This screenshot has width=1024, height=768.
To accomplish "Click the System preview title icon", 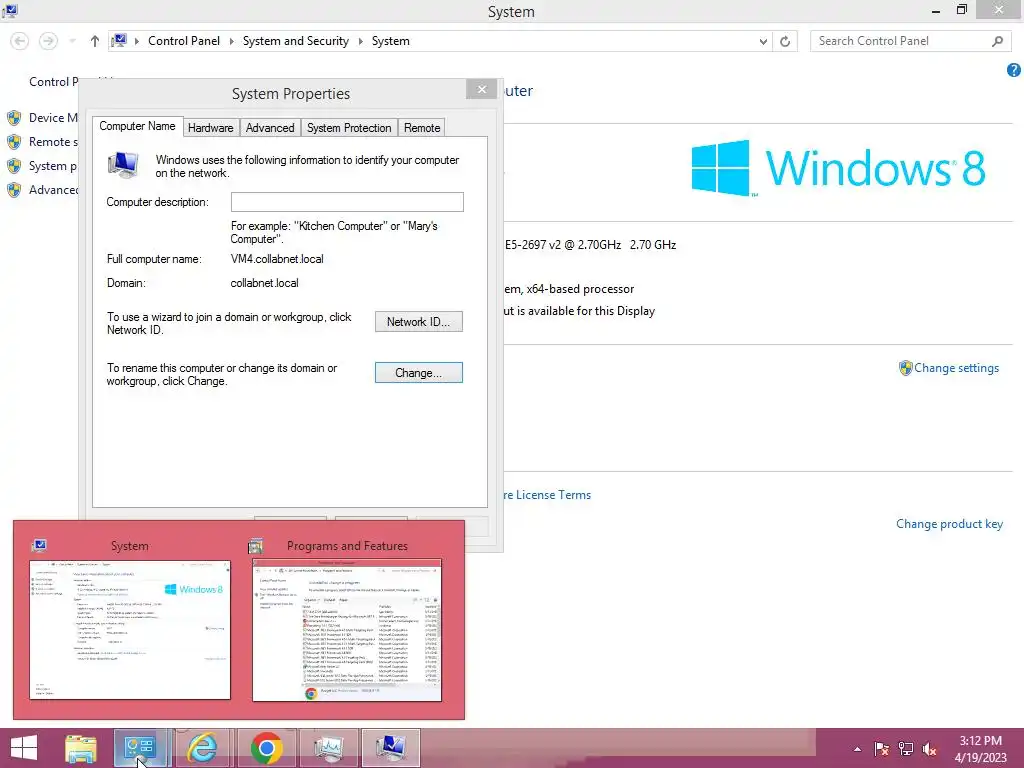I will [39, 545].
